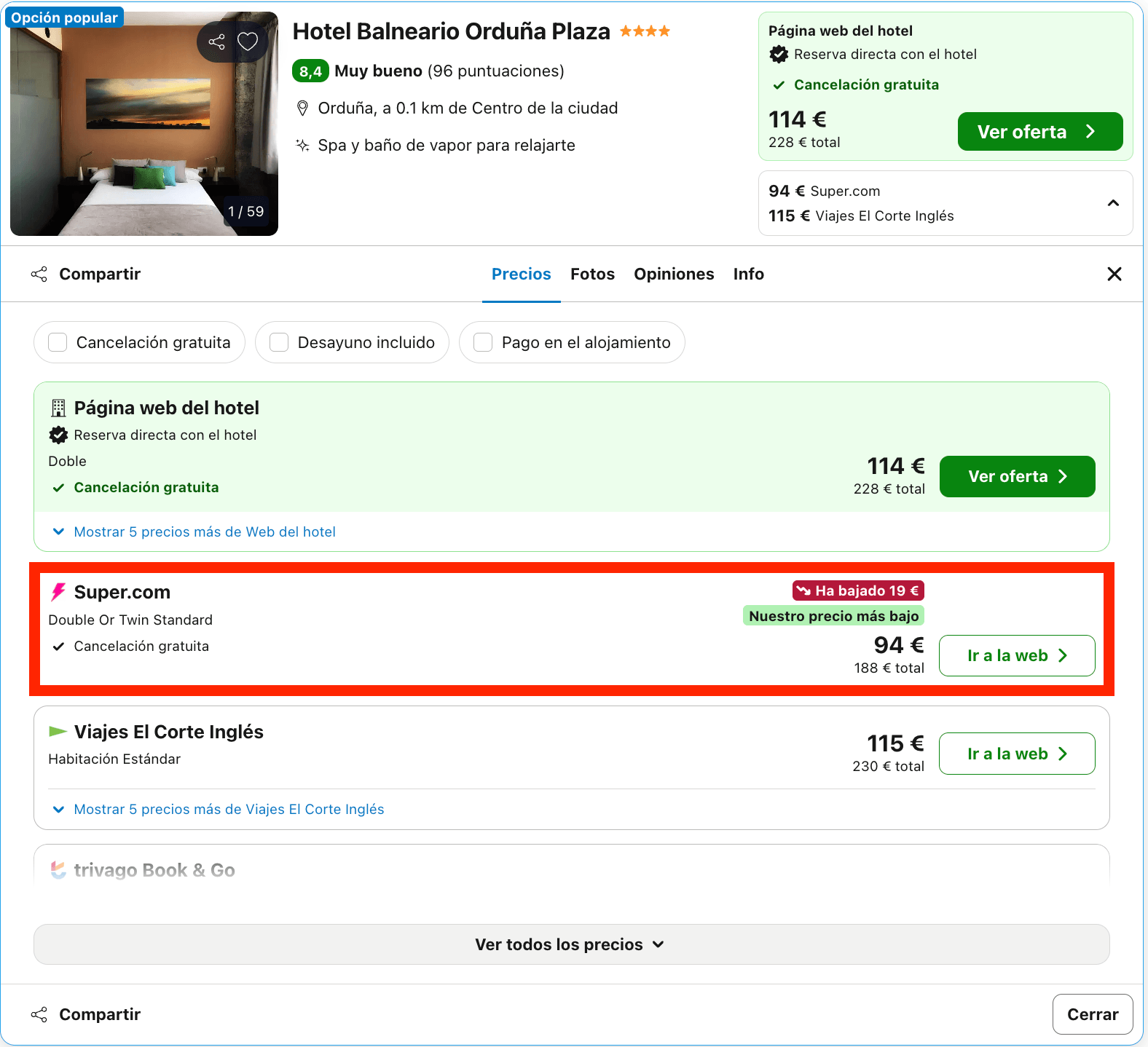
Task: Click the spa sparkle icon
Action: 302,146
